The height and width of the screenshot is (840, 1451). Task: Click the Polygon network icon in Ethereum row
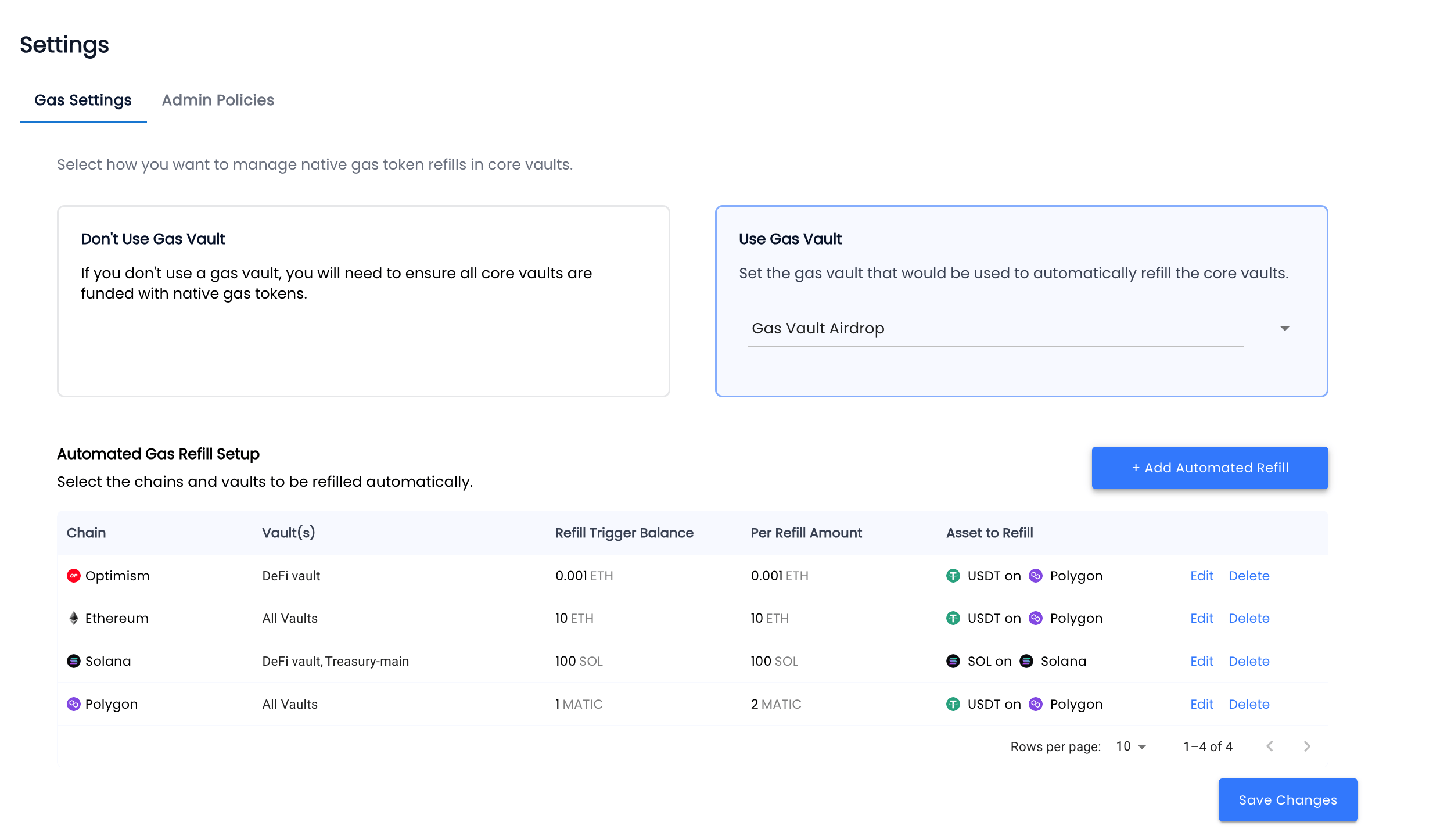point(1035,618)
